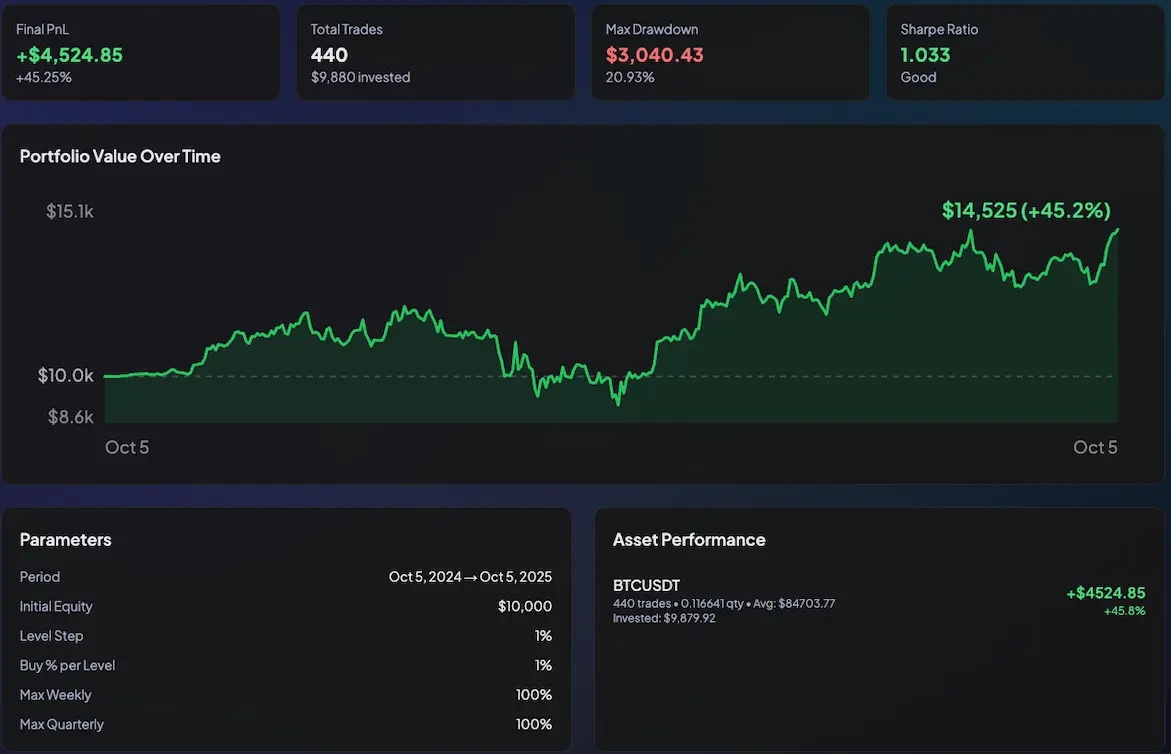The image size is (1171, 754).
Task: Click the +$4524.85 asset return value
Action: tap(1105, 592)
